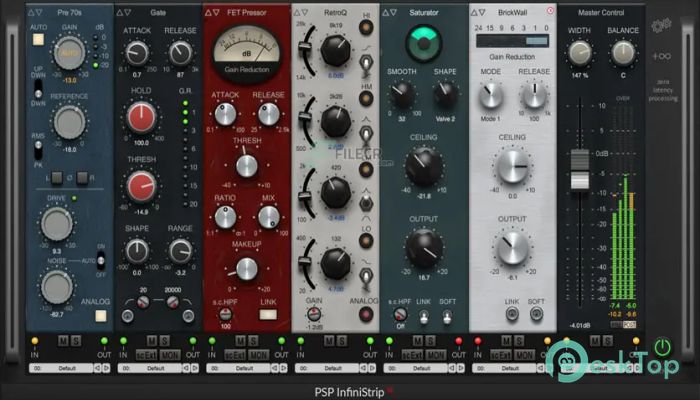Open the Saturator preset dropdown
This screenshot has width=700, height=400.
coord(415,368)
